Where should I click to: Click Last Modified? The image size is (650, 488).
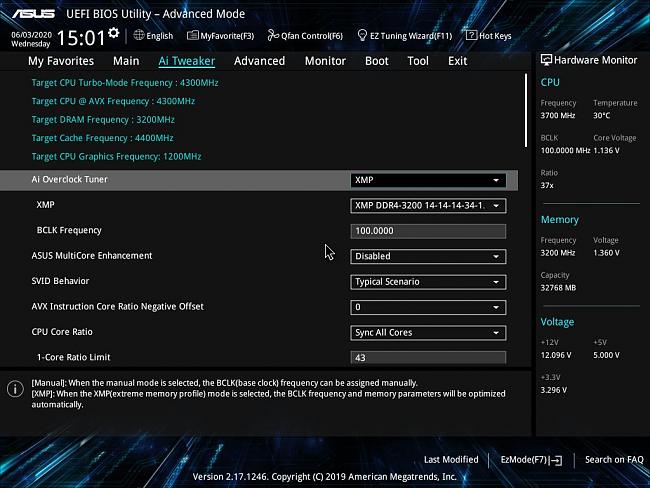point(451,460)
